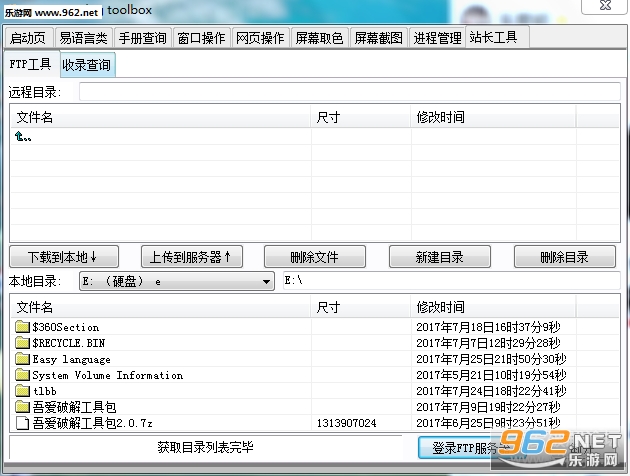Select the tlbb folder icon
This screenshot has height=476, width=630.
tap(22, 391)
